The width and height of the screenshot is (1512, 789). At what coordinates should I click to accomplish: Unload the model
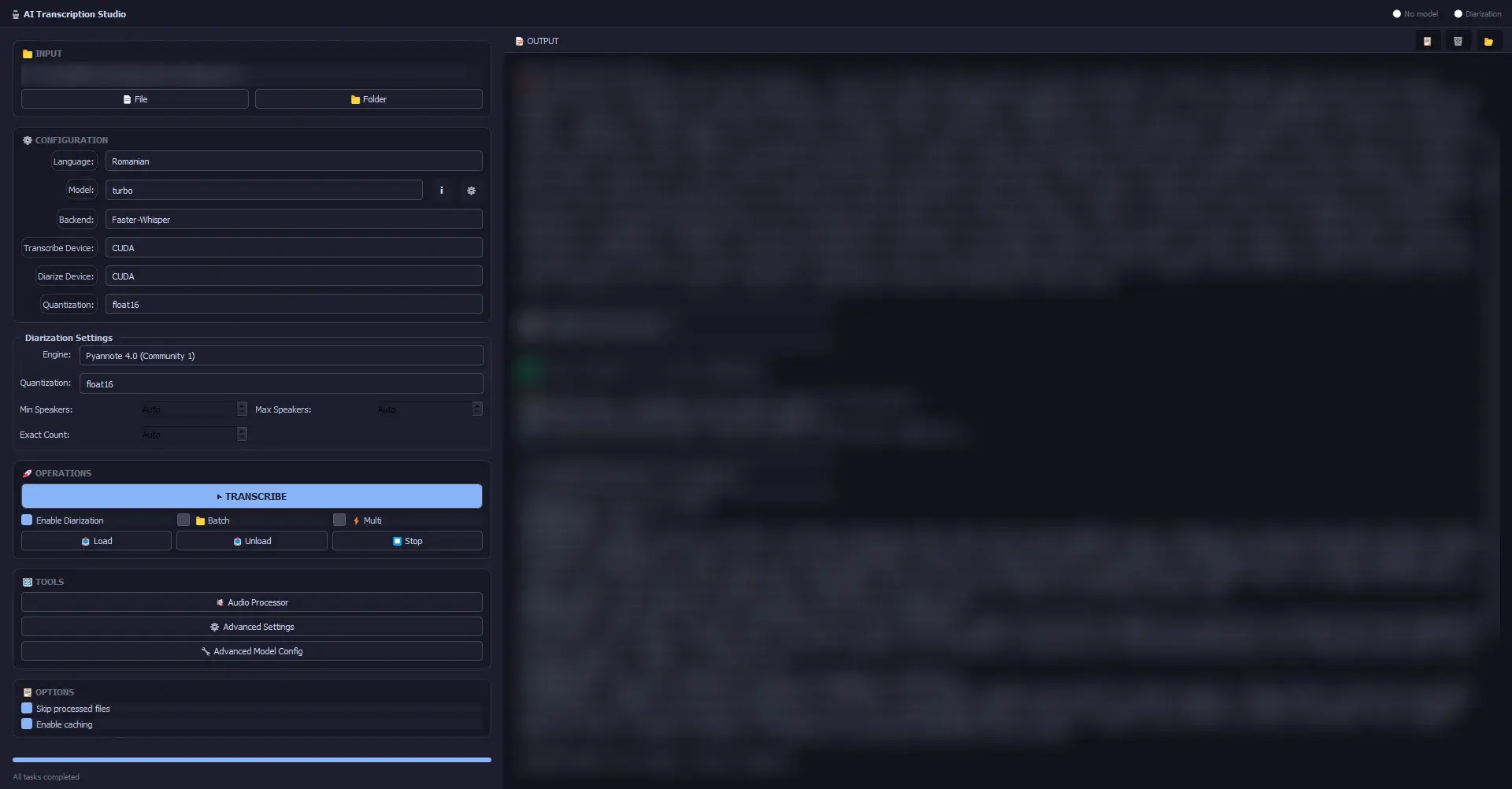point(252,541)
